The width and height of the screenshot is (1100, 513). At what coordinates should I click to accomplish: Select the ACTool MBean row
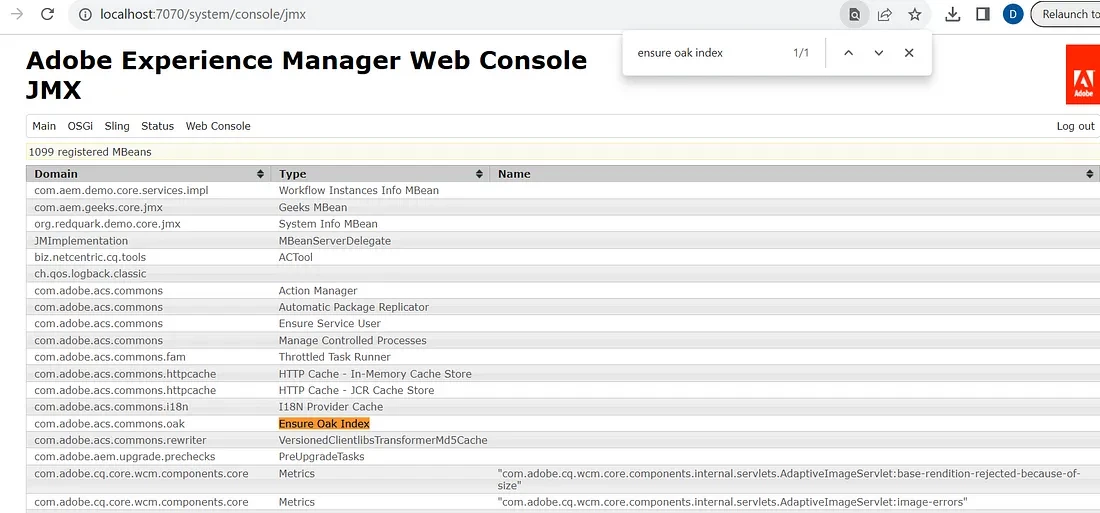coord(295,258)
